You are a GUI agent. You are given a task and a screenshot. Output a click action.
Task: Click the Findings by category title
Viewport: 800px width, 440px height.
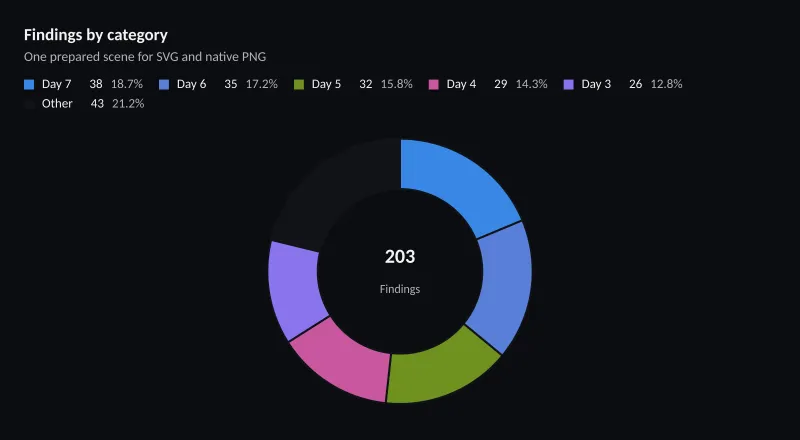[x=96, y=35]
